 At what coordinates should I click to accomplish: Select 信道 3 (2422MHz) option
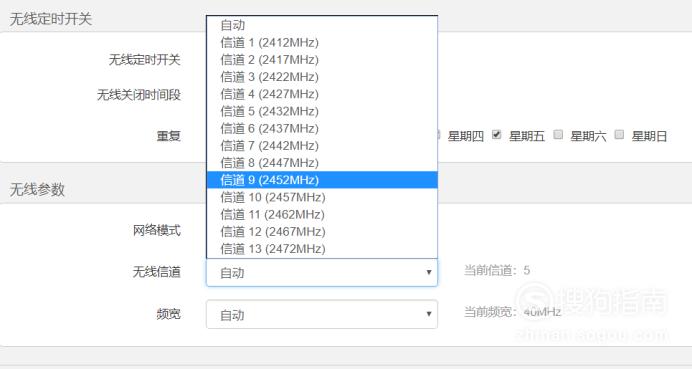click(x=322, y=77)
